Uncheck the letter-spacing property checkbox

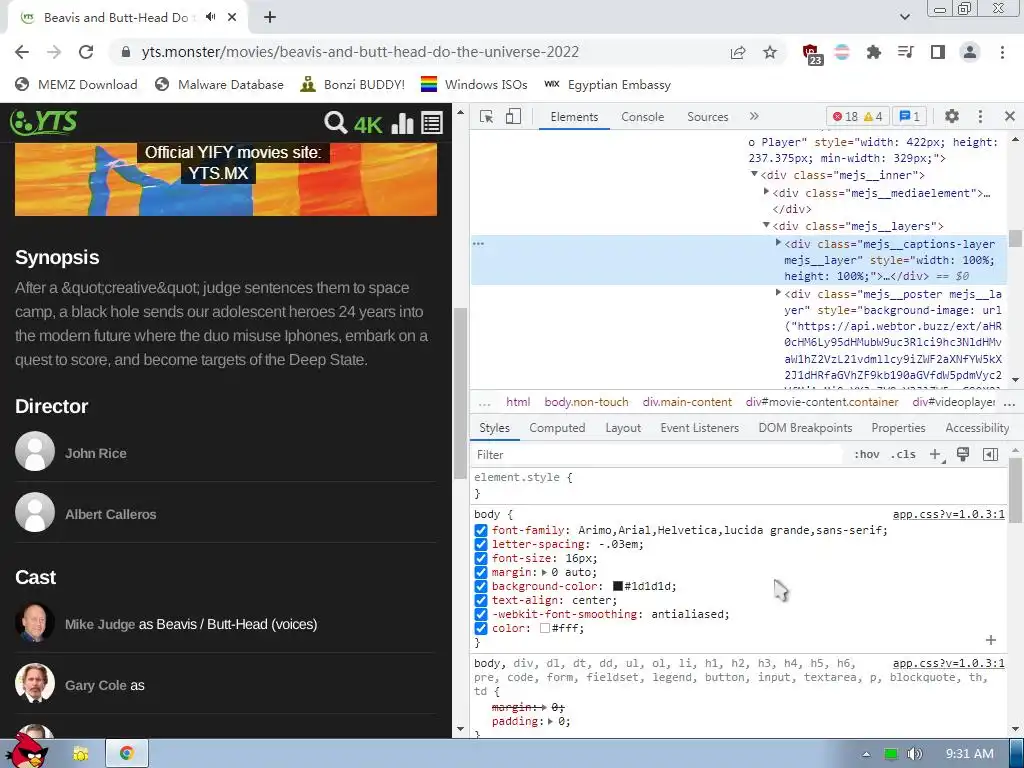coord(481,544)
